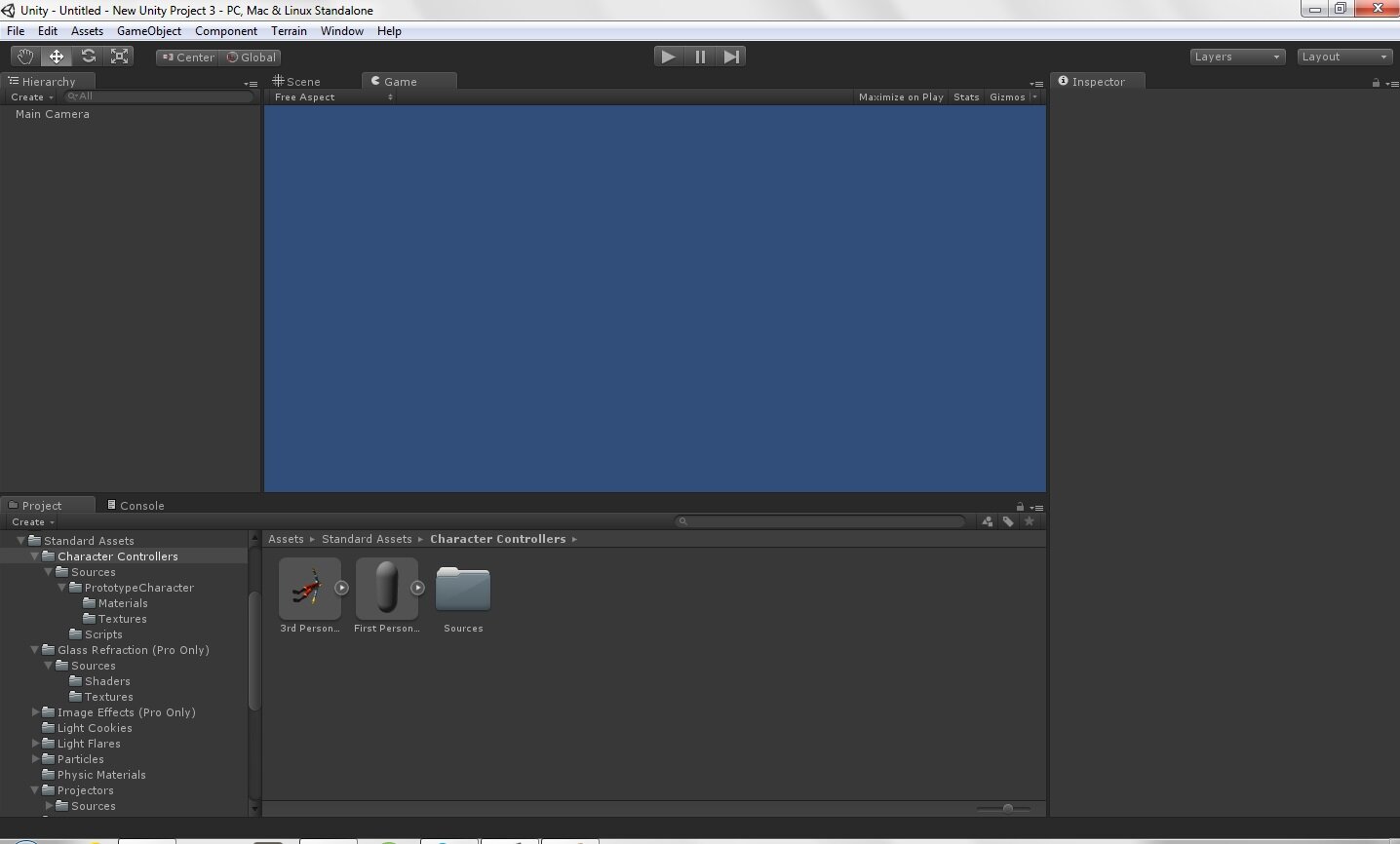Viewport: 1400px width, 844px height.
Task: Open the Create button in Hierarchy
Action: [32, 97]
